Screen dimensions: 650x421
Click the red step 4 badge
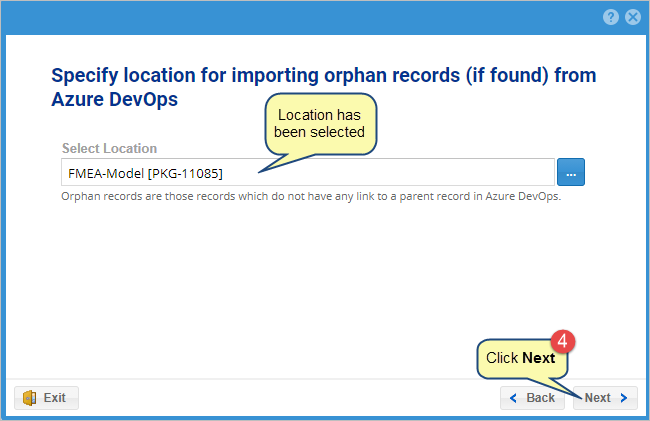[563, 342]
